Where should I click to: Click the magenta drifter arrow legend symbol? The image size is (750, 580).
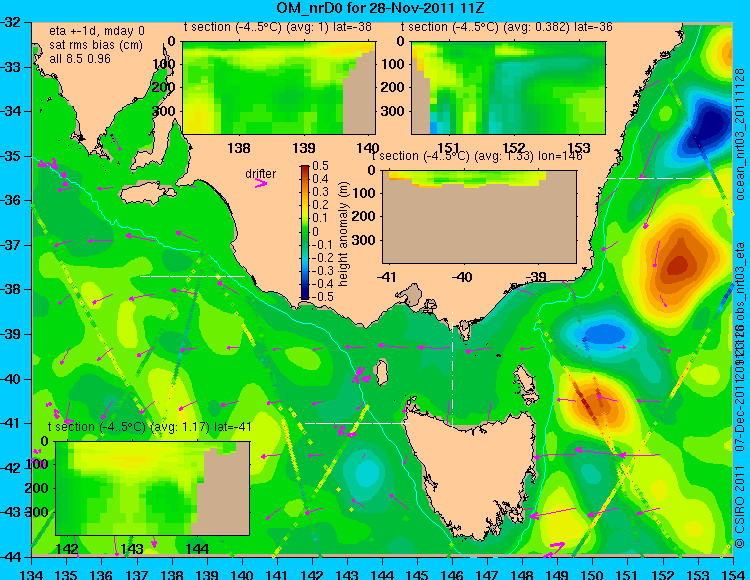(x=261, y=183)
